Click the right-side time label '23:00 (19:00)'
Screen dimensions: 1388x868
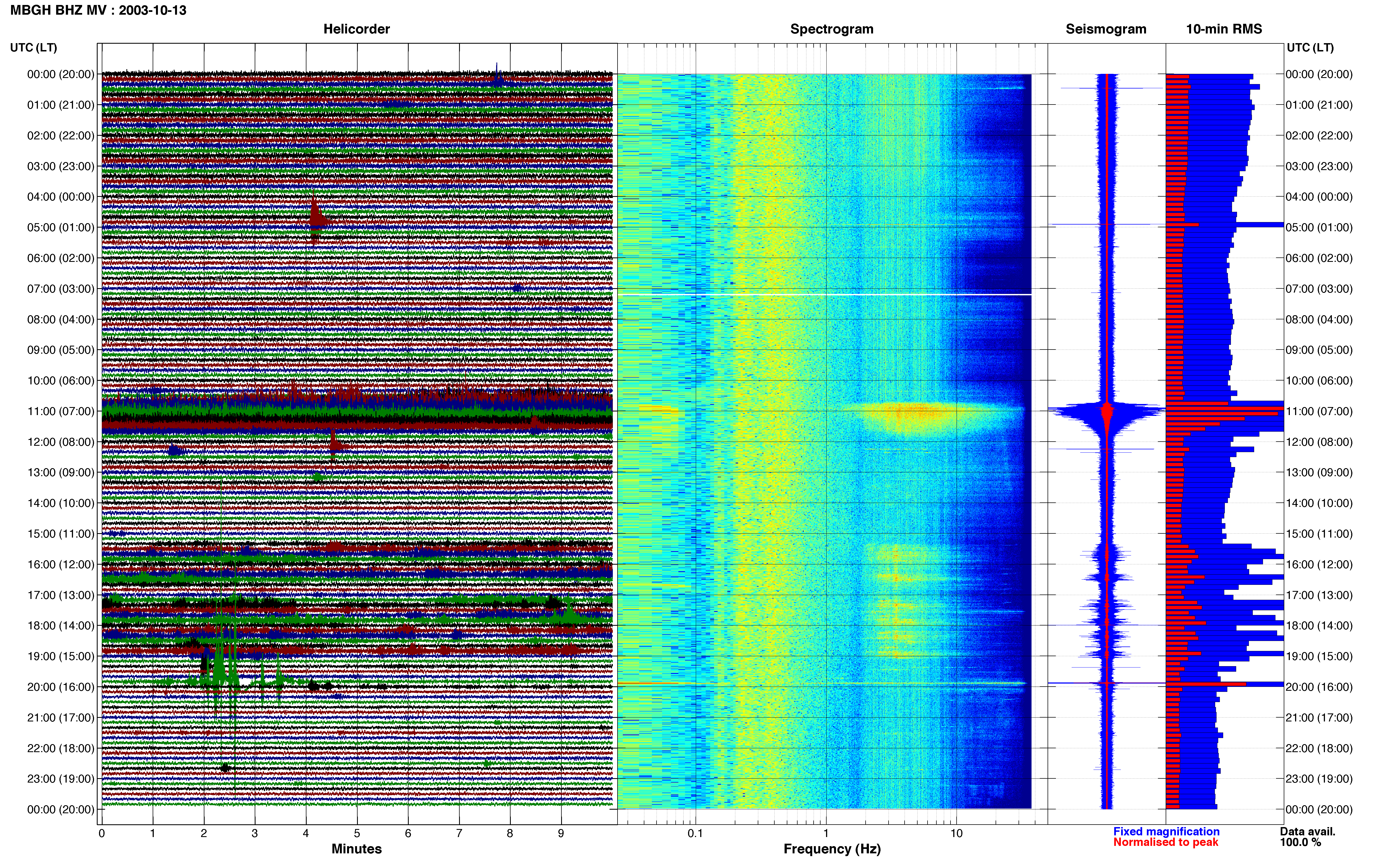pos(1319,779)
